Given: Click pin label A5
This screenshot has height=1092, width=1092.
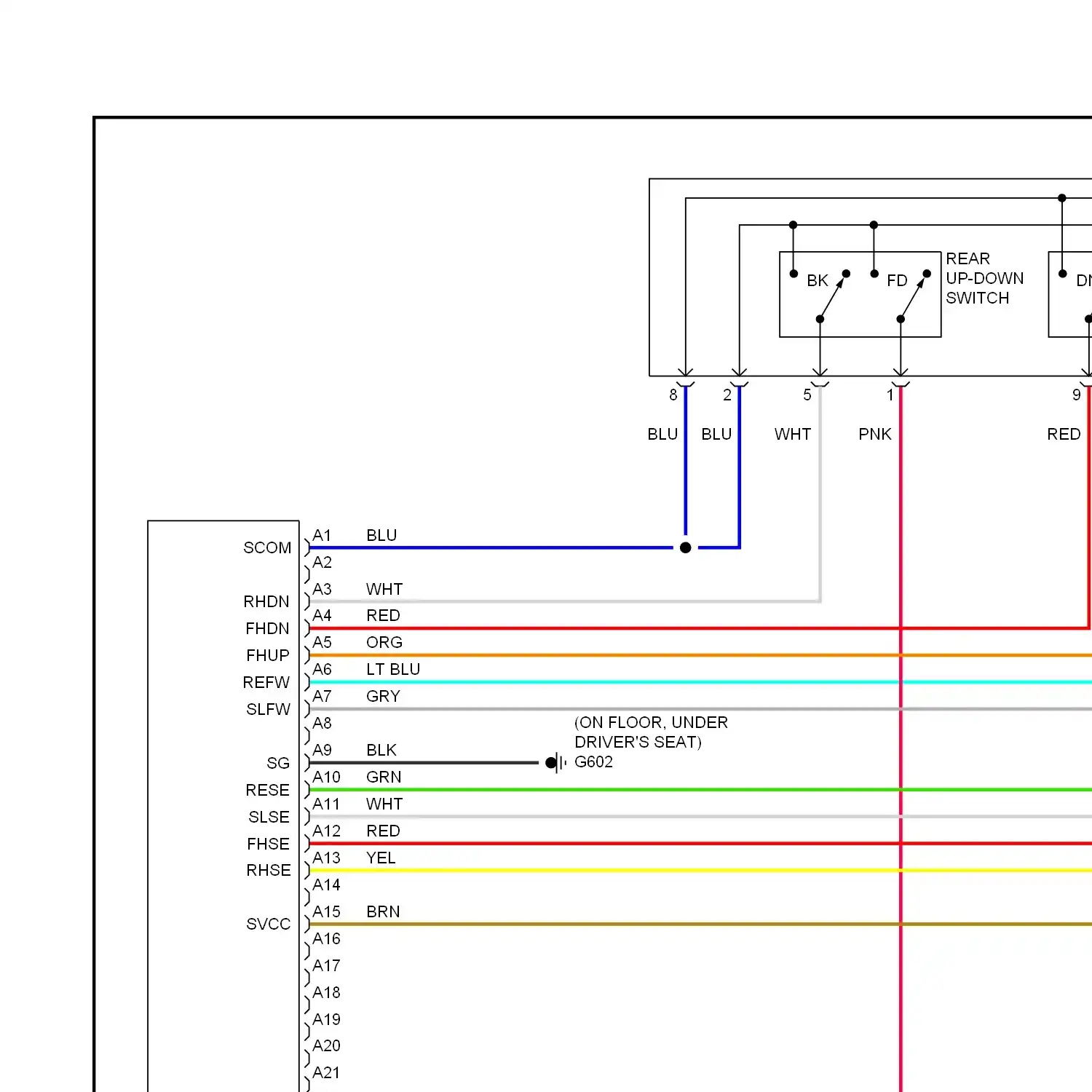Looking at the screenshot, I should coord(322,642).
